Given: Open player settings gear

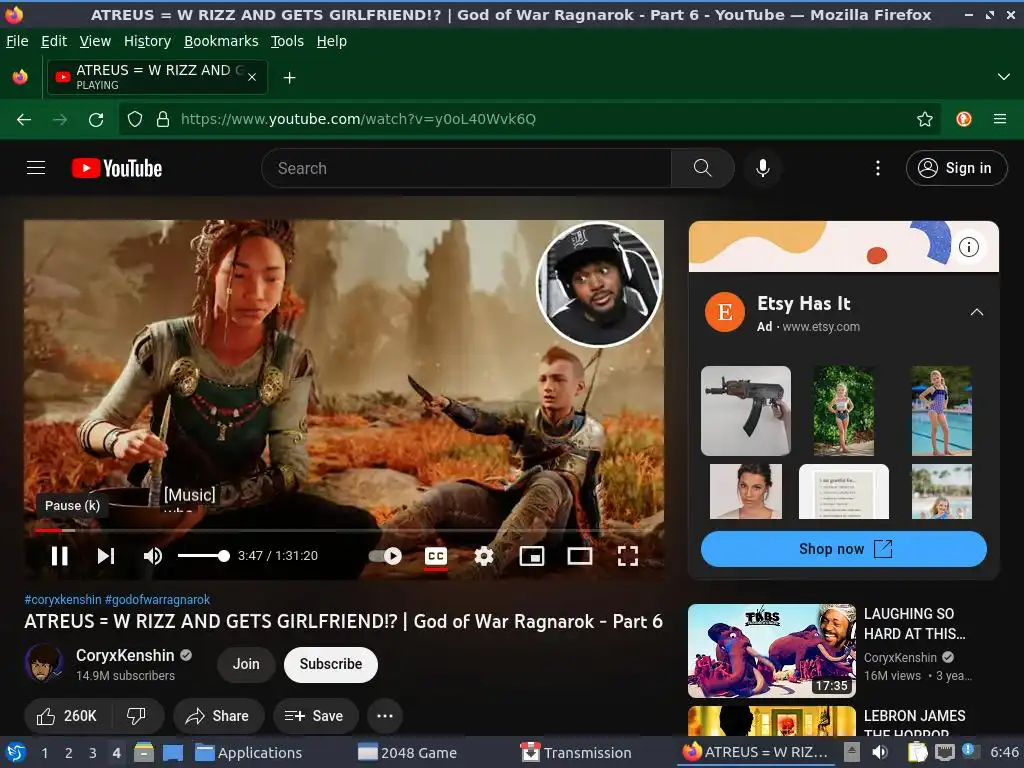Looking at the screenshot, I should (483, 556).
